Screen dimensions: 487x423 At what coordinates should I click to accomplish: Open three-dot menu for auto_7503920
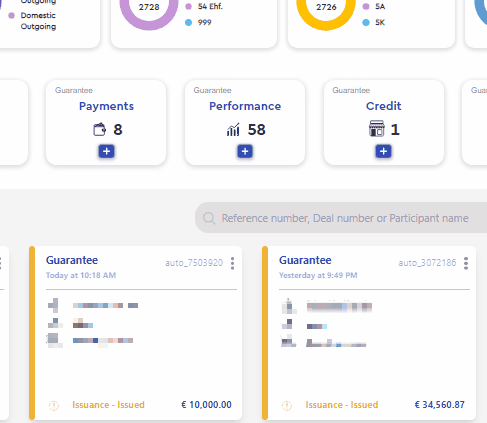232,263
